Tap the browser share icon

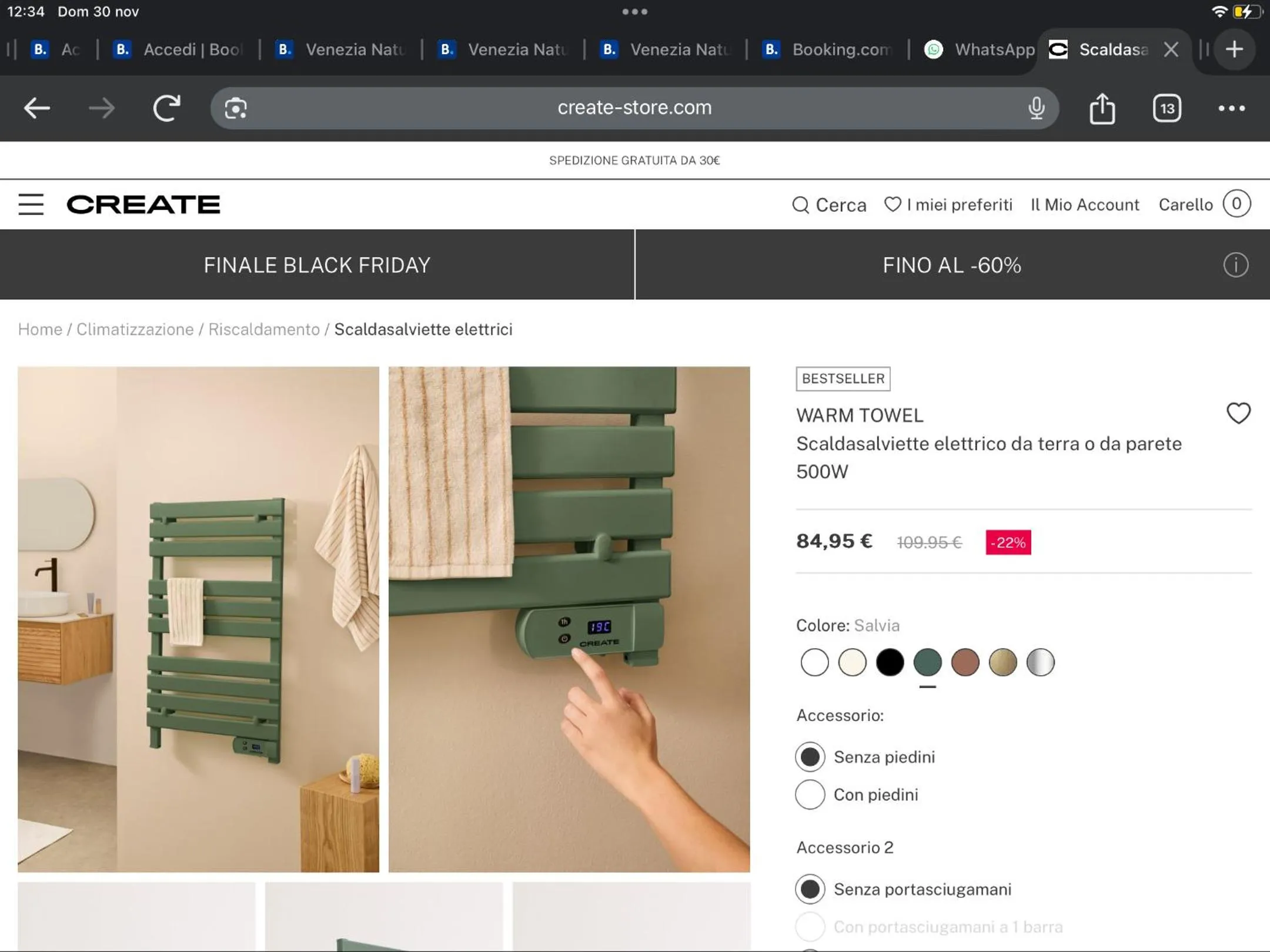pos(1102,109)
